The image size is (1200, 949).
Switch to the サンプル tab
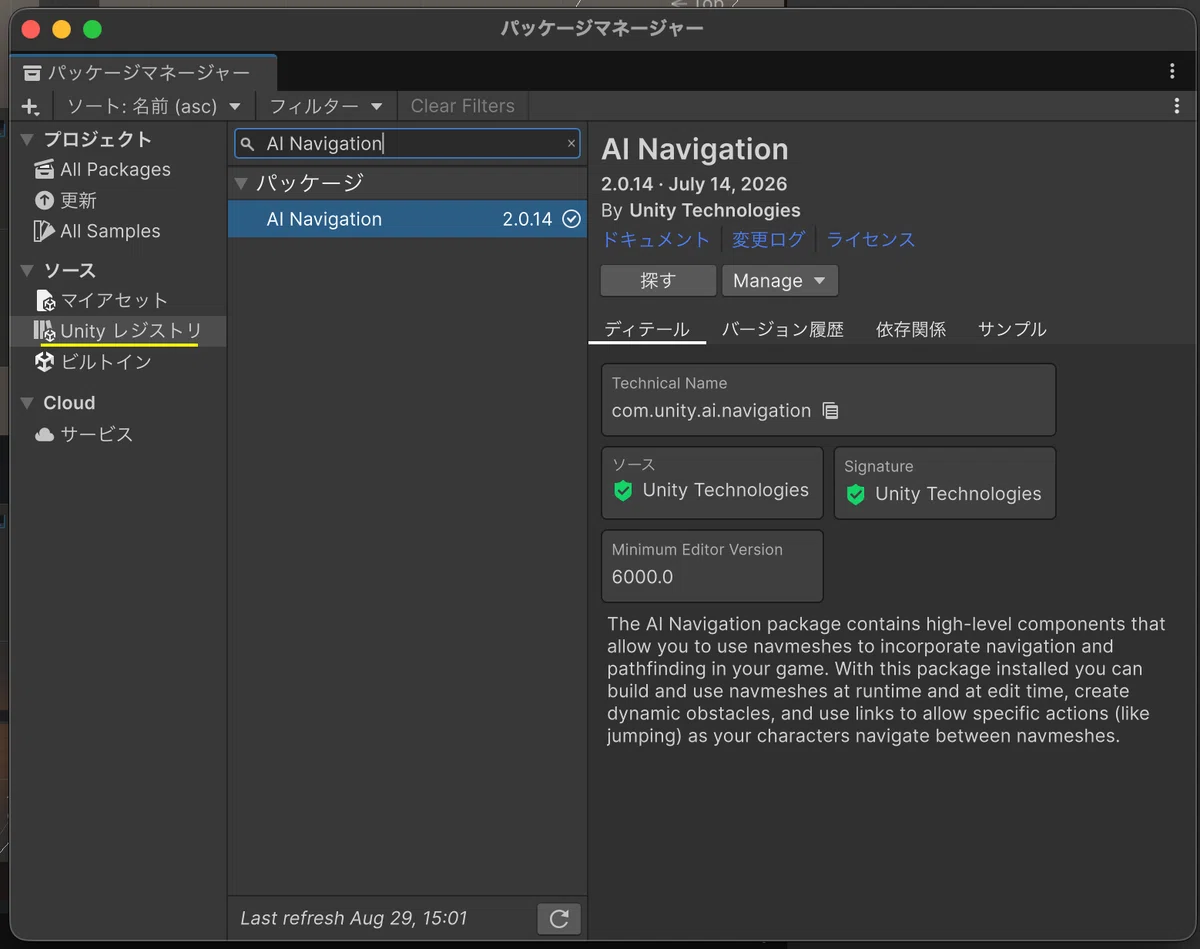[1012, 329]
